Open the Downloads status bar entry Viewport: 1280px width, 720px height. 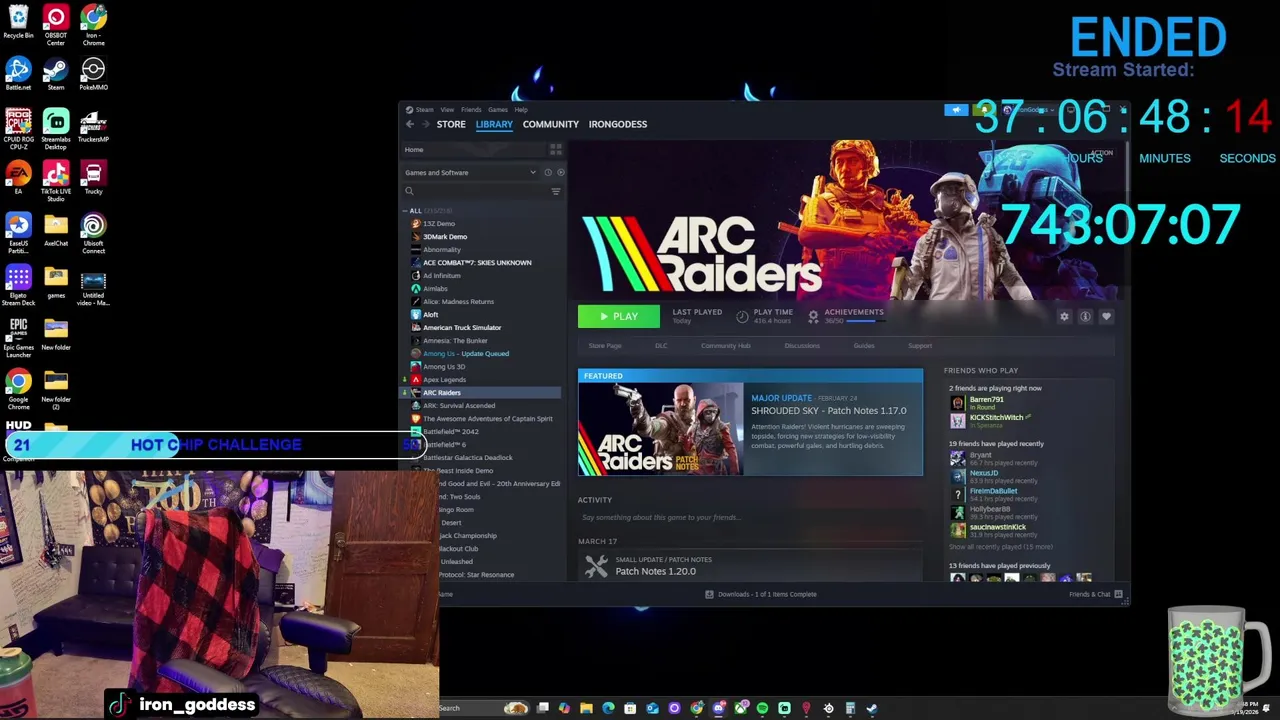(761, 594)
